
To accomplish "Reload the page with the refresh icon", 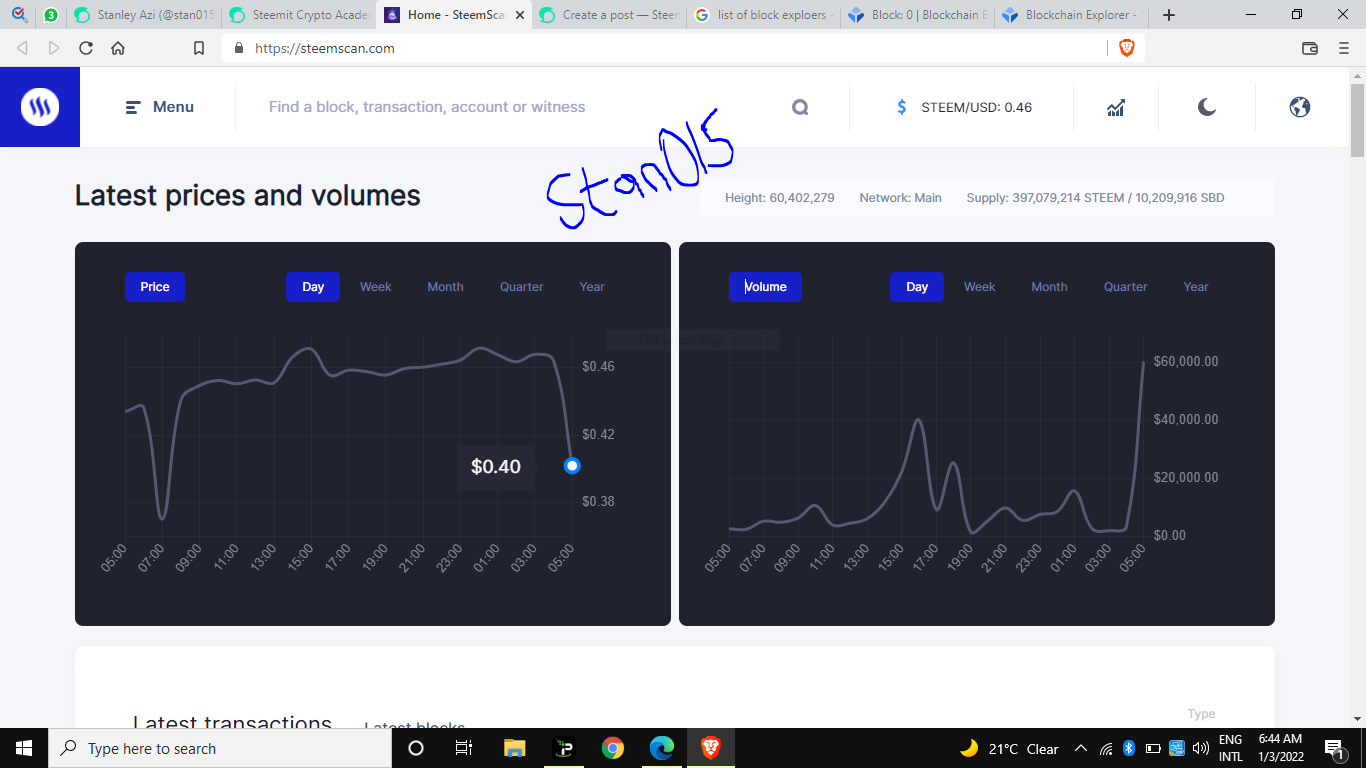I will pos(86,48).
